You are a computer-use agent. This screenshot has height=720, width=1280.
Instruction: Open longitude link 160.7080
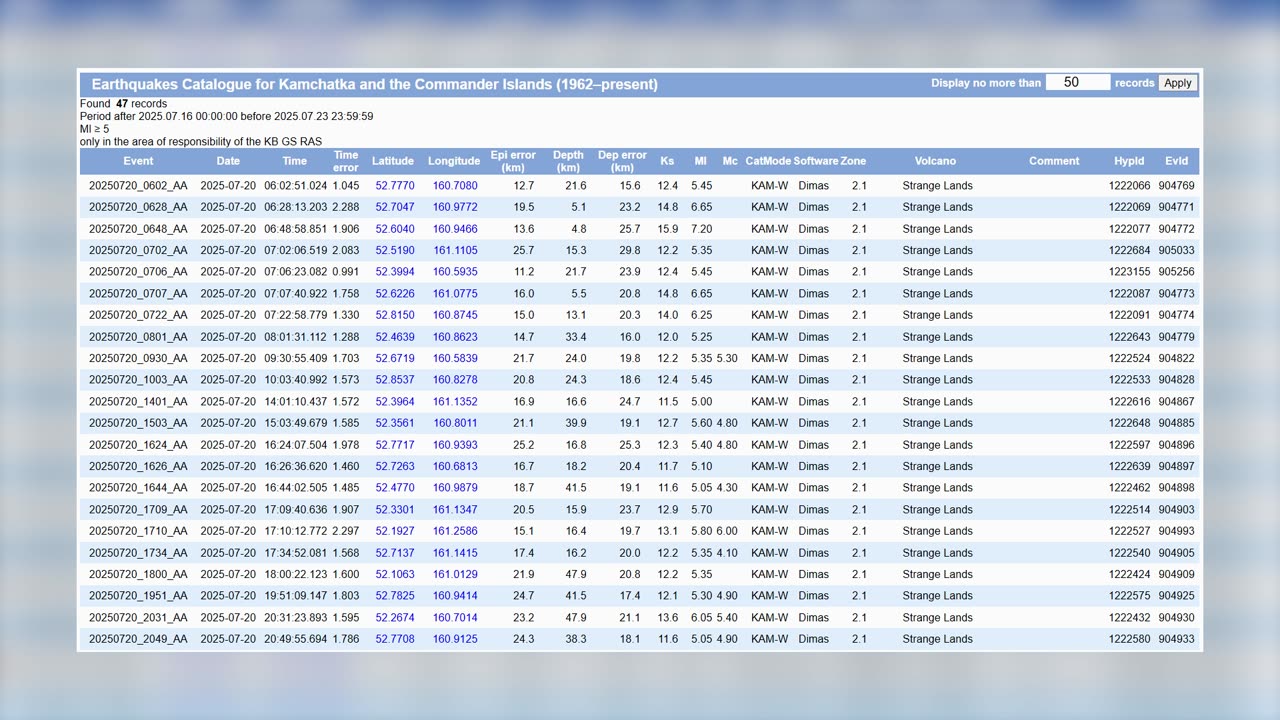pyautogui.click(x=455, y=186)
